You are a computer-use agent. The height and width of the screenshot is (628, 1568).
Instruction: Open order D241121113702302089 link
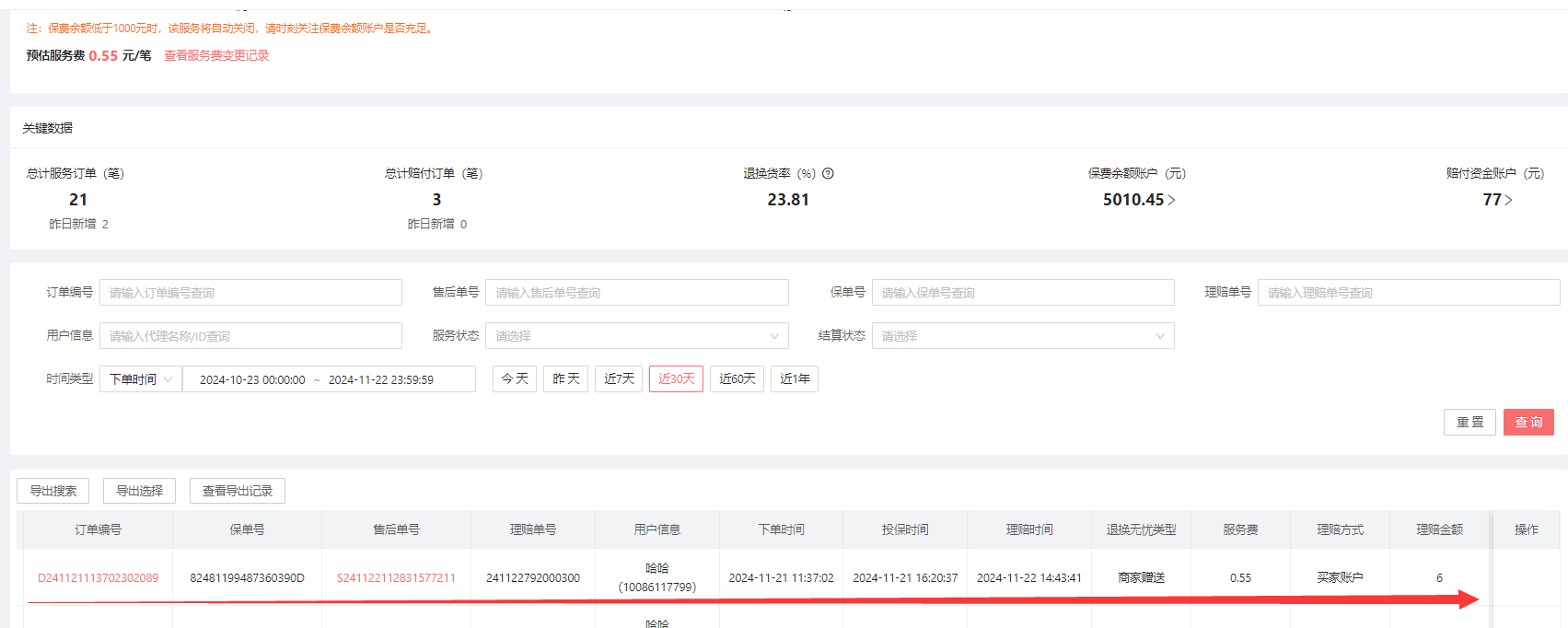pos(98,578)
